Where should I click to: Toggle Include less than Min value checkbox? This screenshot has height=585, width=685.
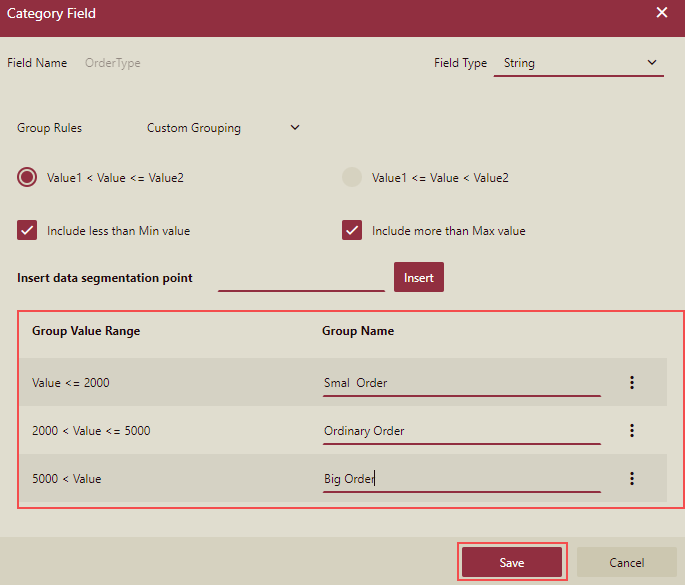pos(27,230)
